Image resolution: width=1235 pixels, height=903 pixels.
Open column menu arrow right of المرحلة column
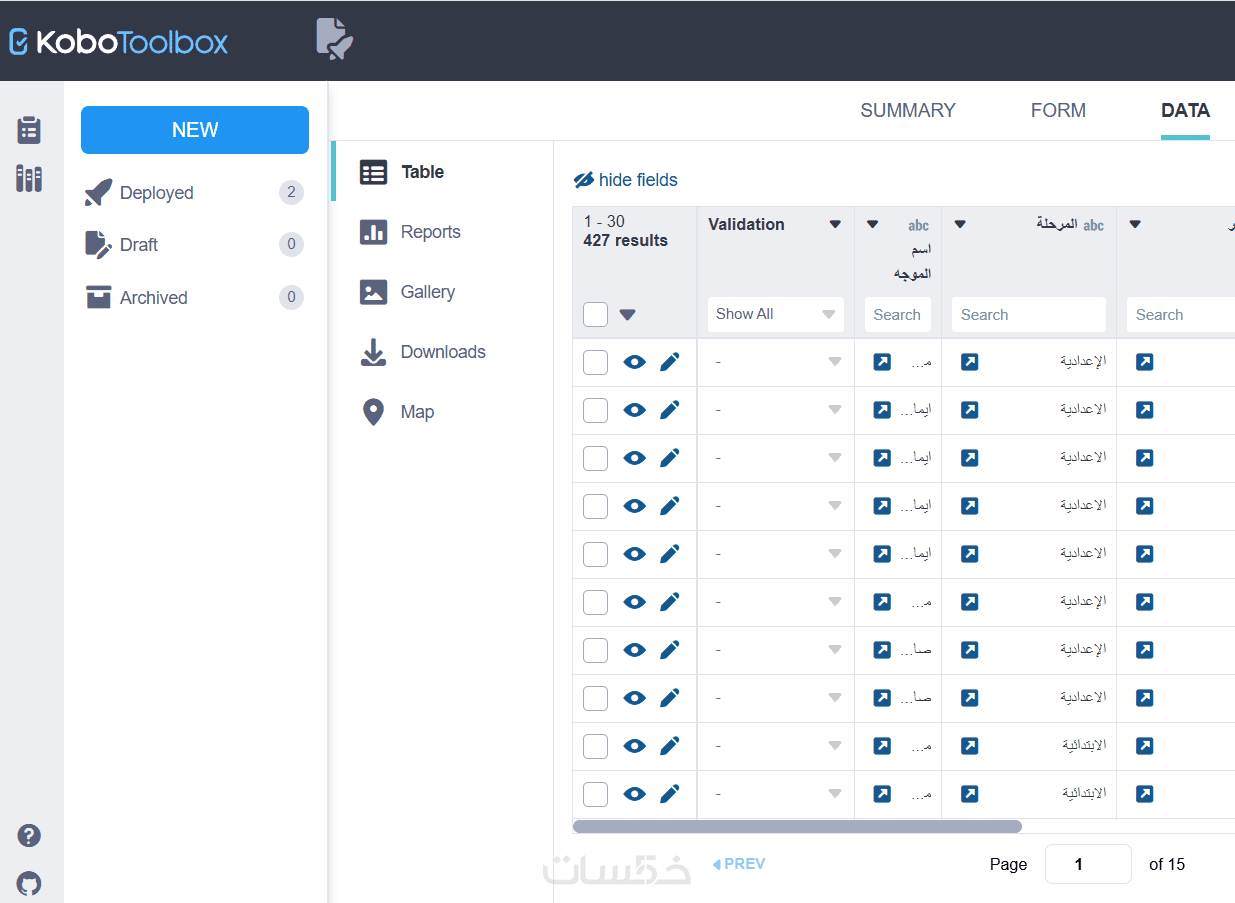click(1135, 225)
